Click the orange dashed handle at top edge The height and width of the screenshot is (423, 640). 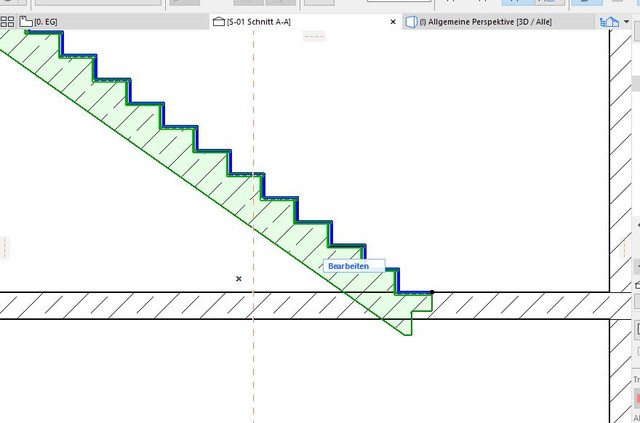tap(314, 36)
